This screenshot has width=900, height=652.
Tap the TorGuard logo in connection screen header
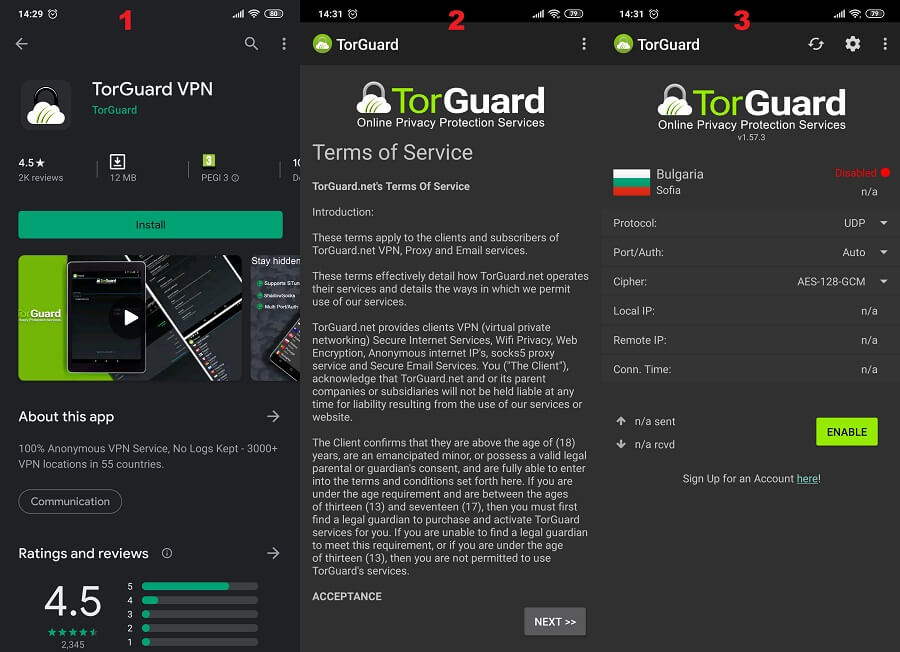pyautogui.click(x=623, y=44)
